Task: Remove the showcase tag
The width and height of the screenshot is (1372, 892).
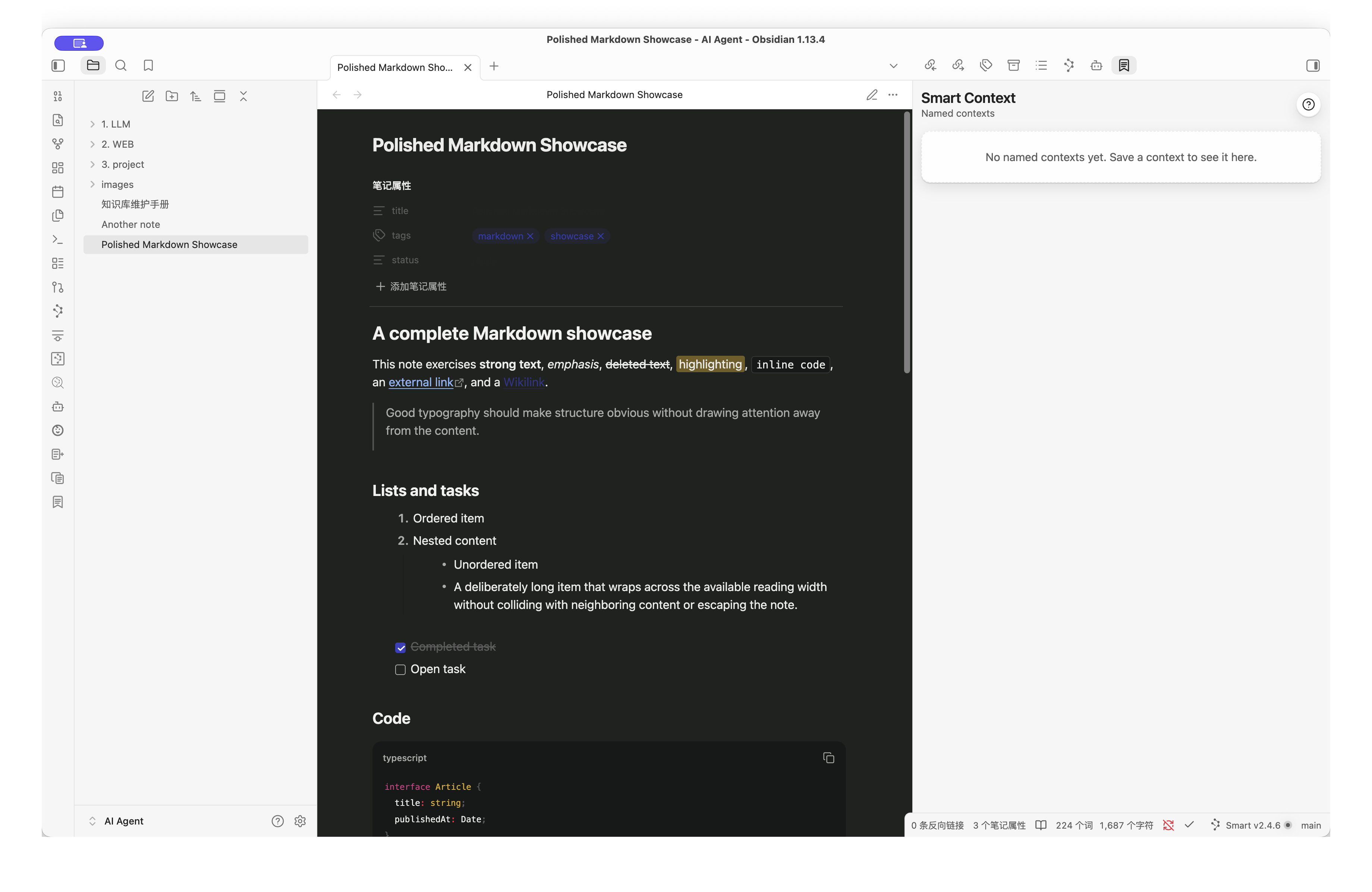Action: (x=600, y=236)
